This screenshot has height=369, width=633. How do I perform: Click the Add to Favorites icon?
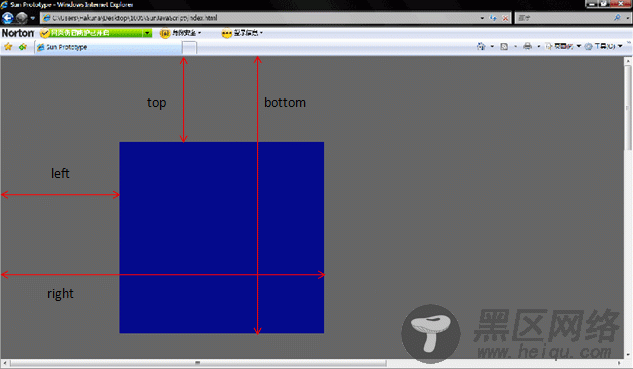click(23, 47)
